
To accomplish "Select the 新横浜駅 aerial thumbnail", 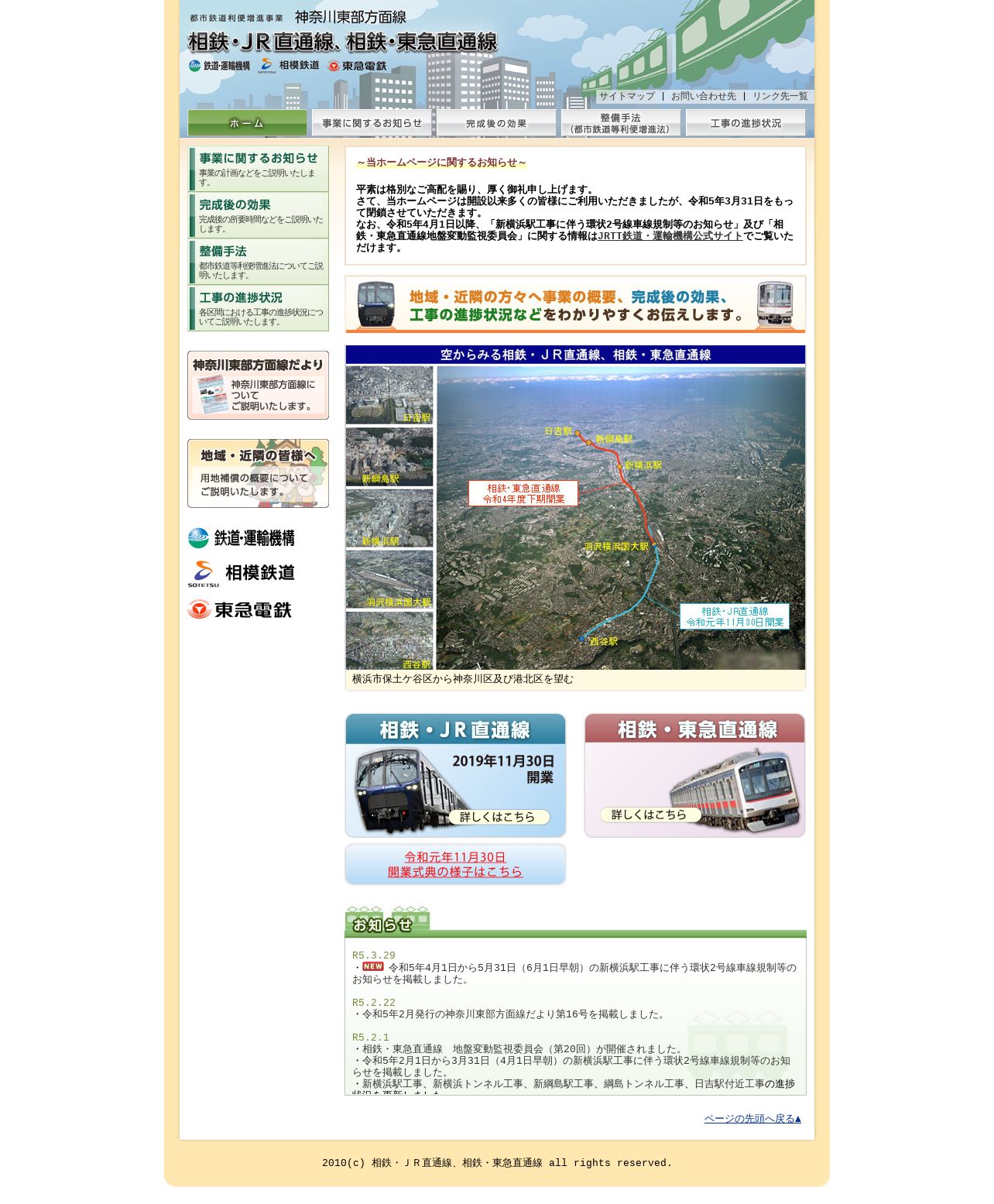I will pos(389,519).
